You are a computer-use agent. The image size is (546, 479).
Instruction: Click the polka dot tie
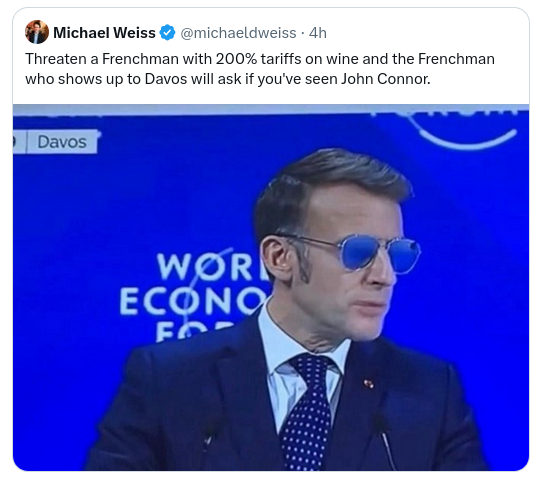pos(306,411)
